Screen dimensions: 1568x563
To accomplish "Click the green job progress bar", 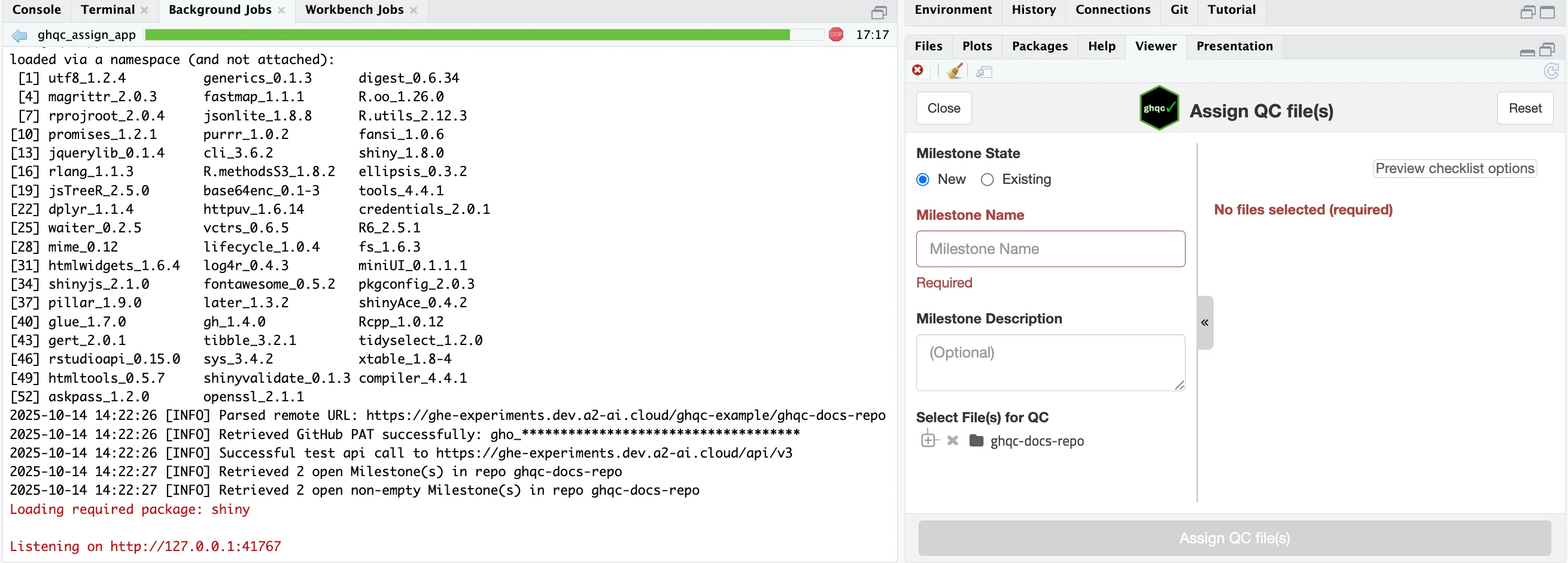I will tap(467, 35).
